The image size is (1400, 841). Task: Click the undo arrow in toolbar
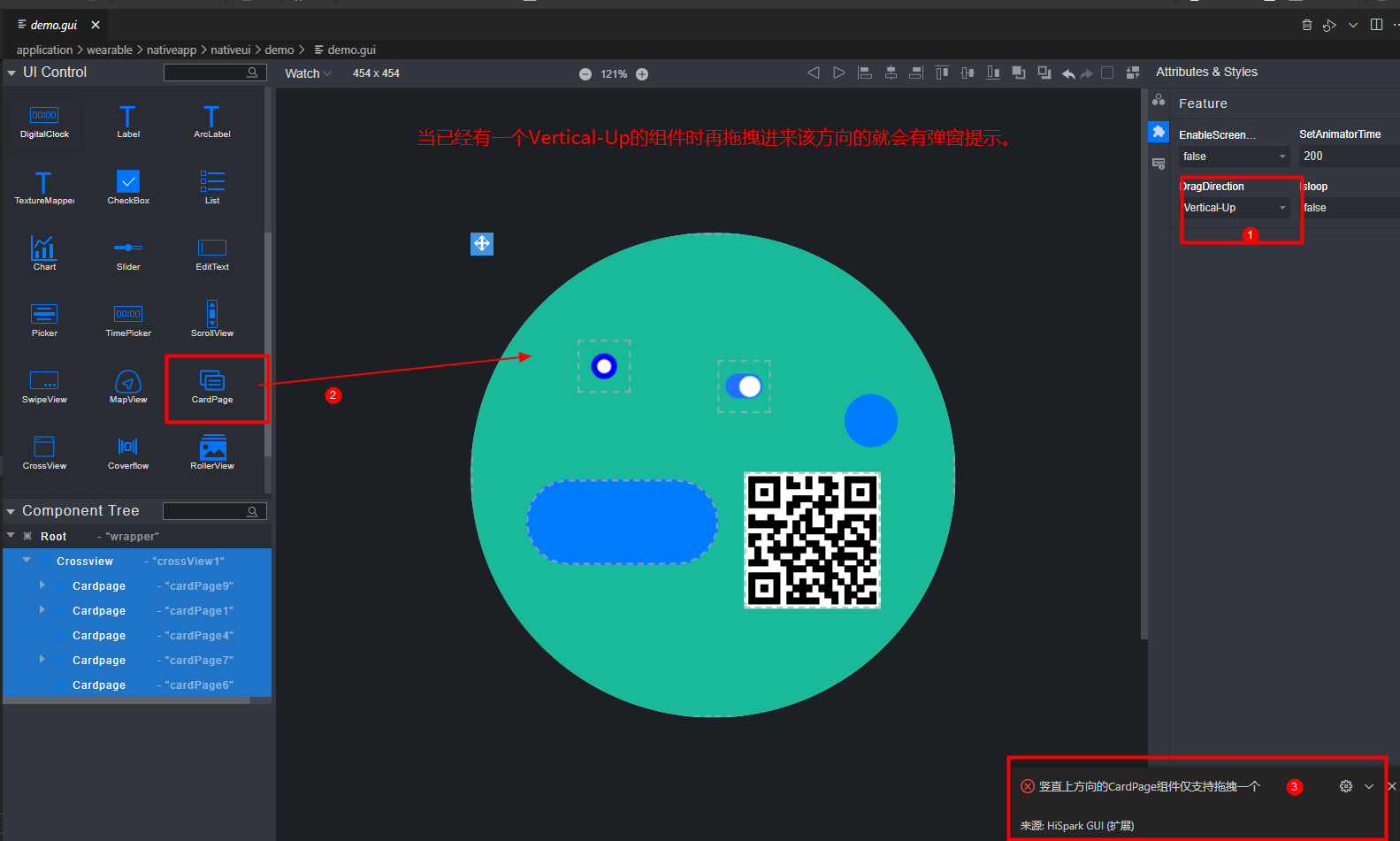point(1068,73)
